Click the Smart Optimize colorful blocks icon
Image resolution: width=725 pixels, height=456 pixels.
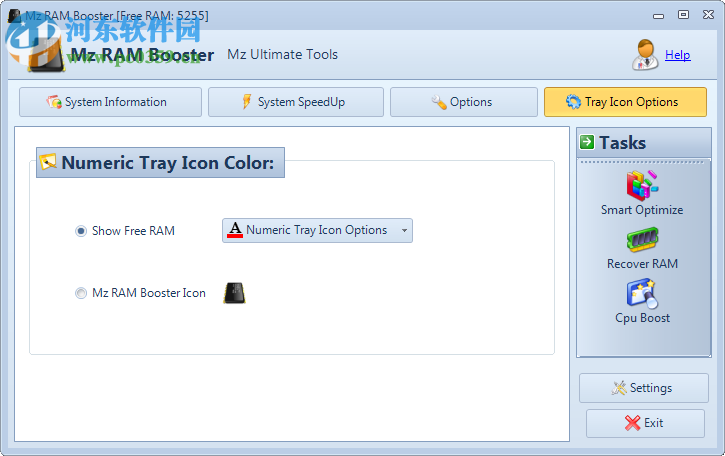[642, 185]
